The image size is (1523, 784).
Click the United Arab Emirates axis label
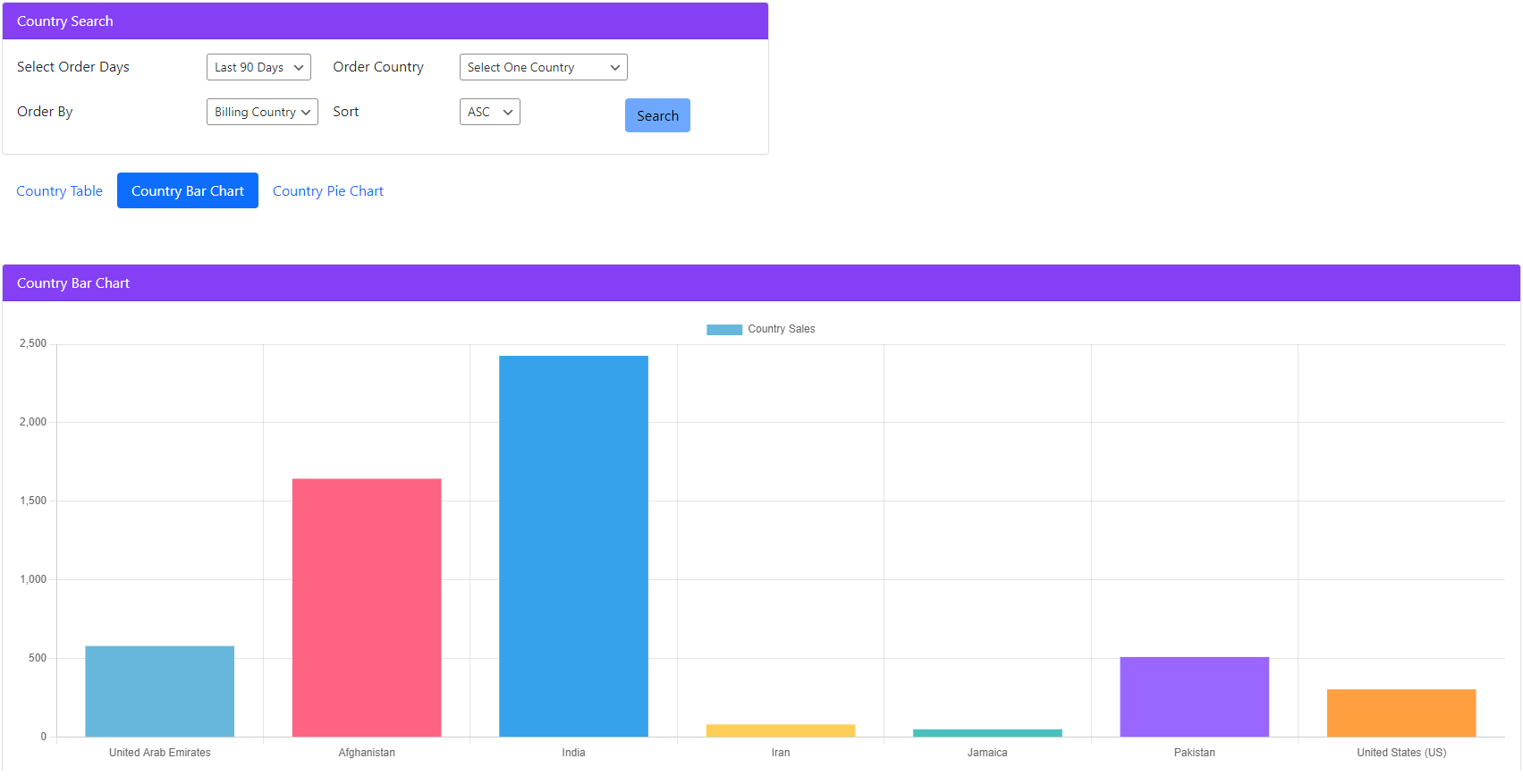coord(160,753)
